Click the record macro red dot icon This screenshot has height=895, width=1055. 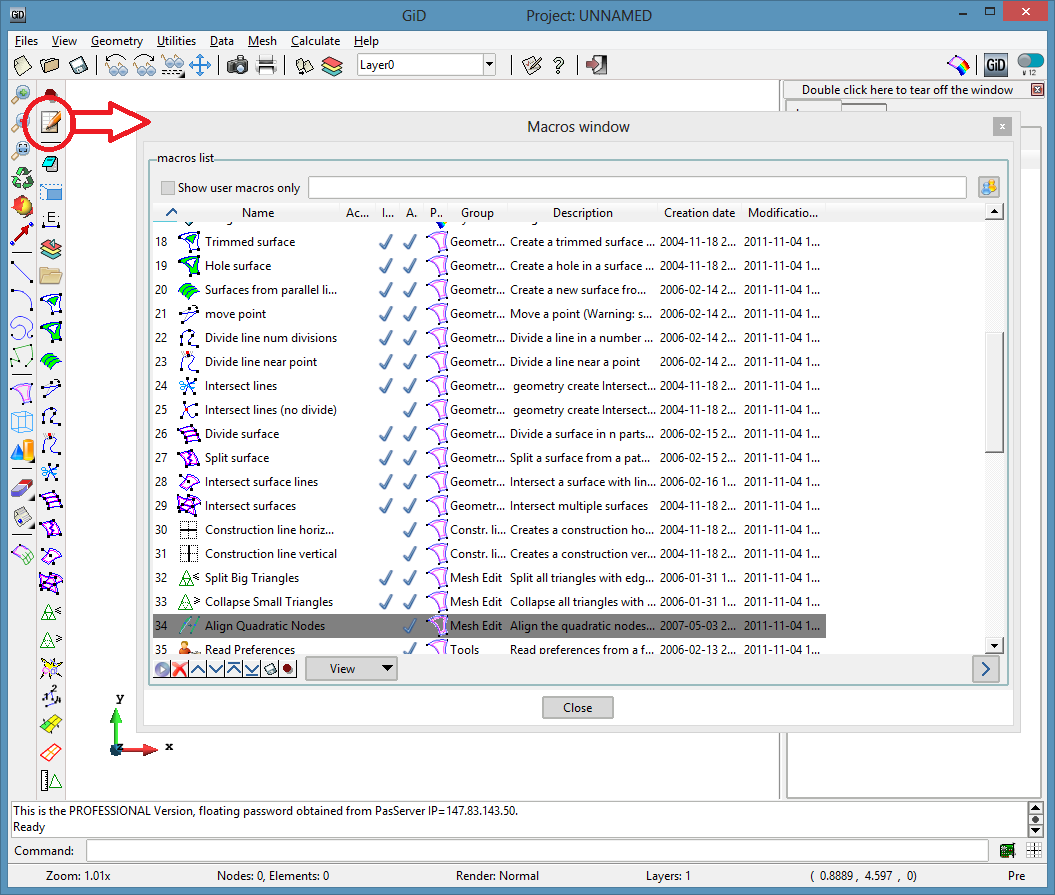287,669
